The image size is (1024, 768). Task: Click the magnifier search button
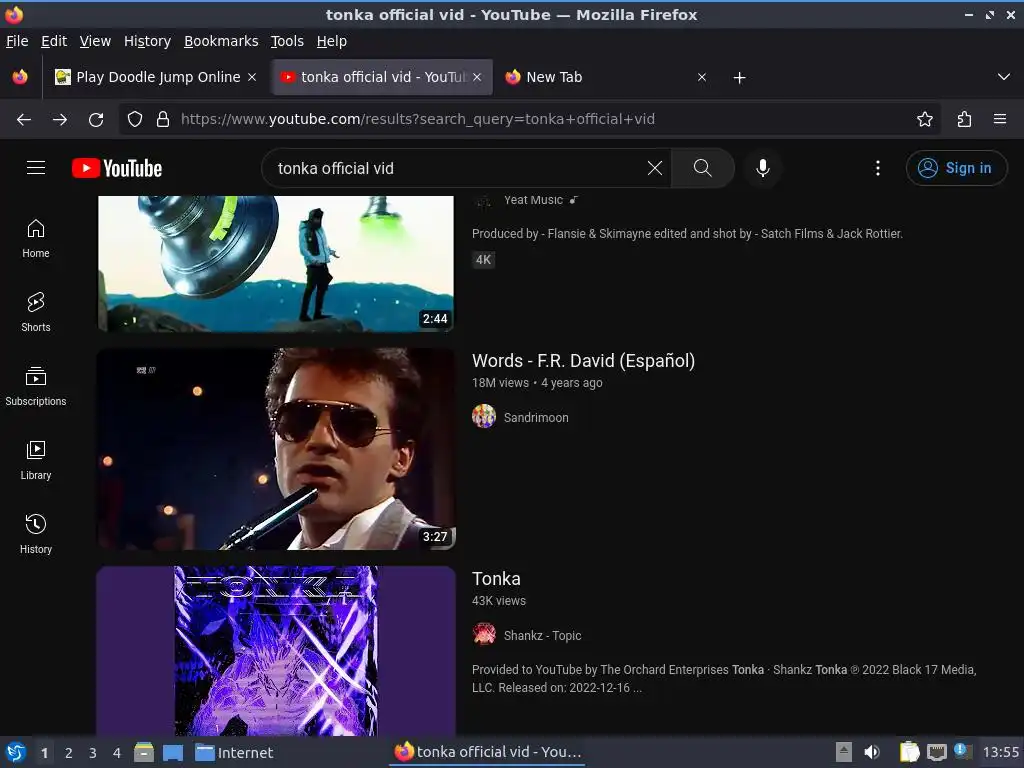703,168
